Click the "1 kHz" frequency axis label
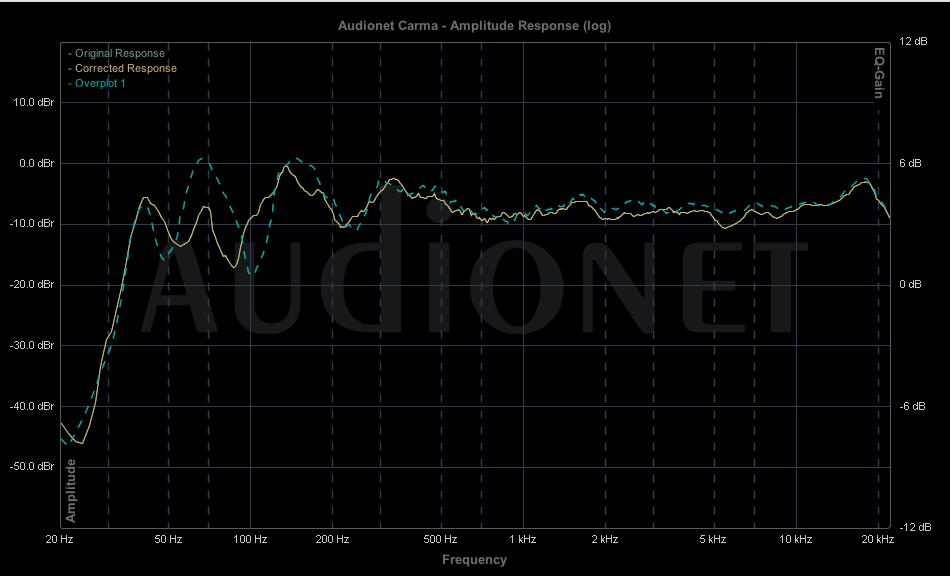 point(523,540)
